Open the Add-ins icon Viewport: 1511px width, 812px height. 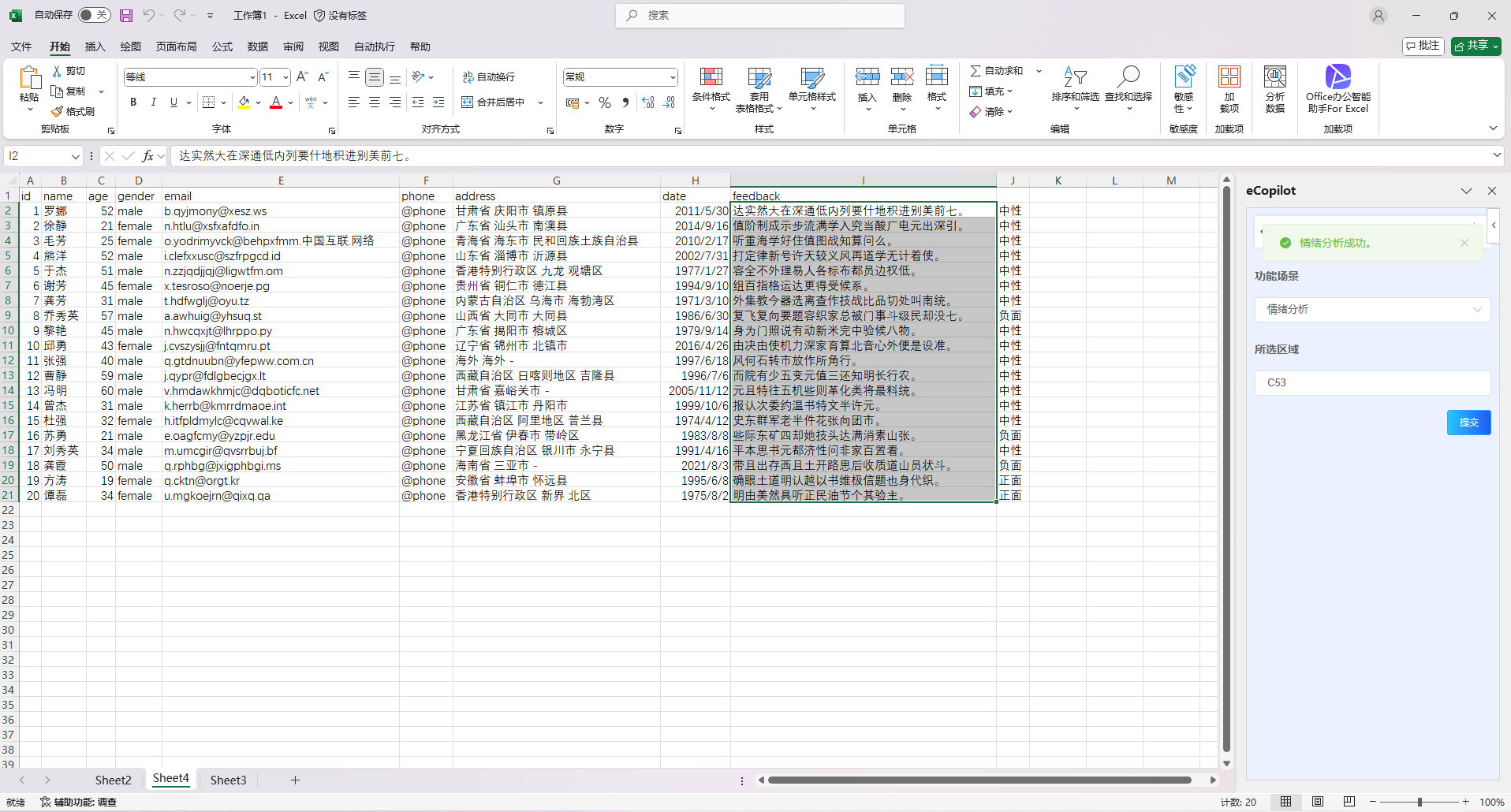(1229, 78)
